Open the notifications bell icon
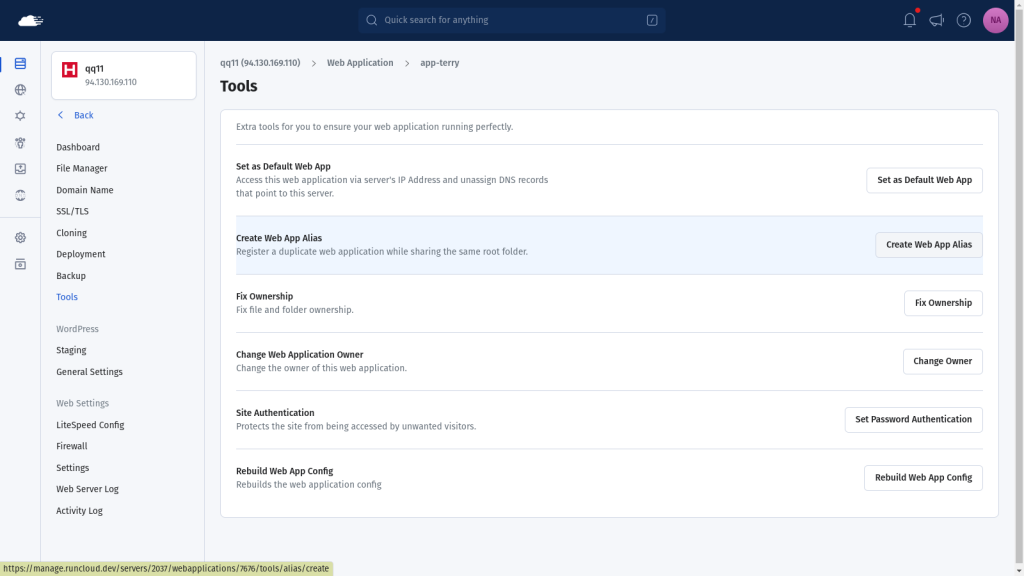This screenshot has width=1024, height=576. [x=909, y=20]
